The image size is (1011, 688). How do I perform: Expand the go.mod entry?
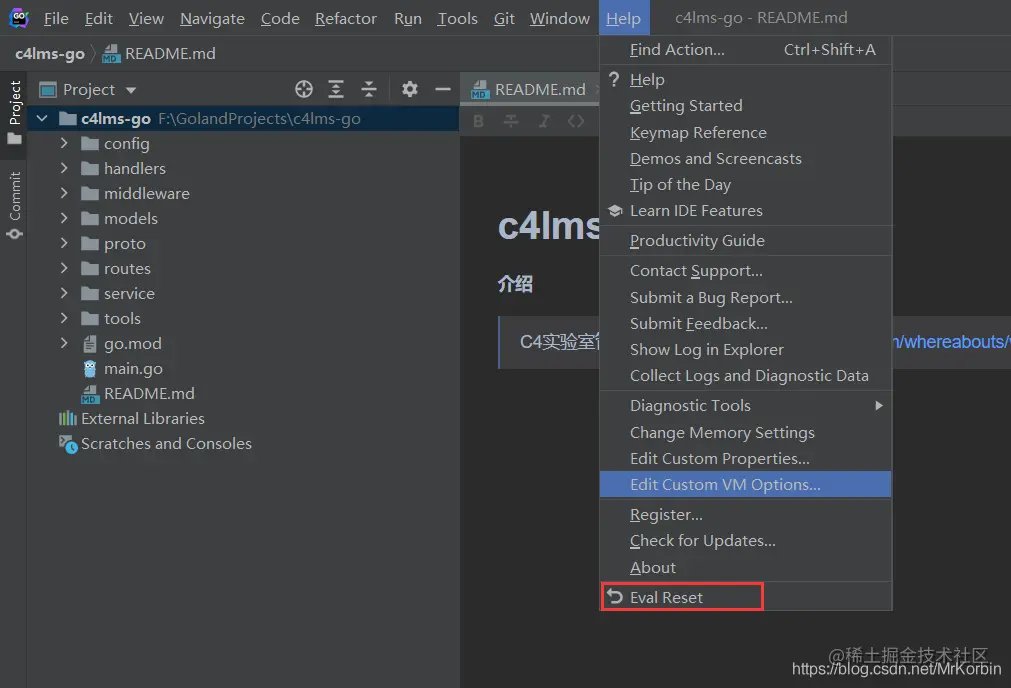click(64, 343)
